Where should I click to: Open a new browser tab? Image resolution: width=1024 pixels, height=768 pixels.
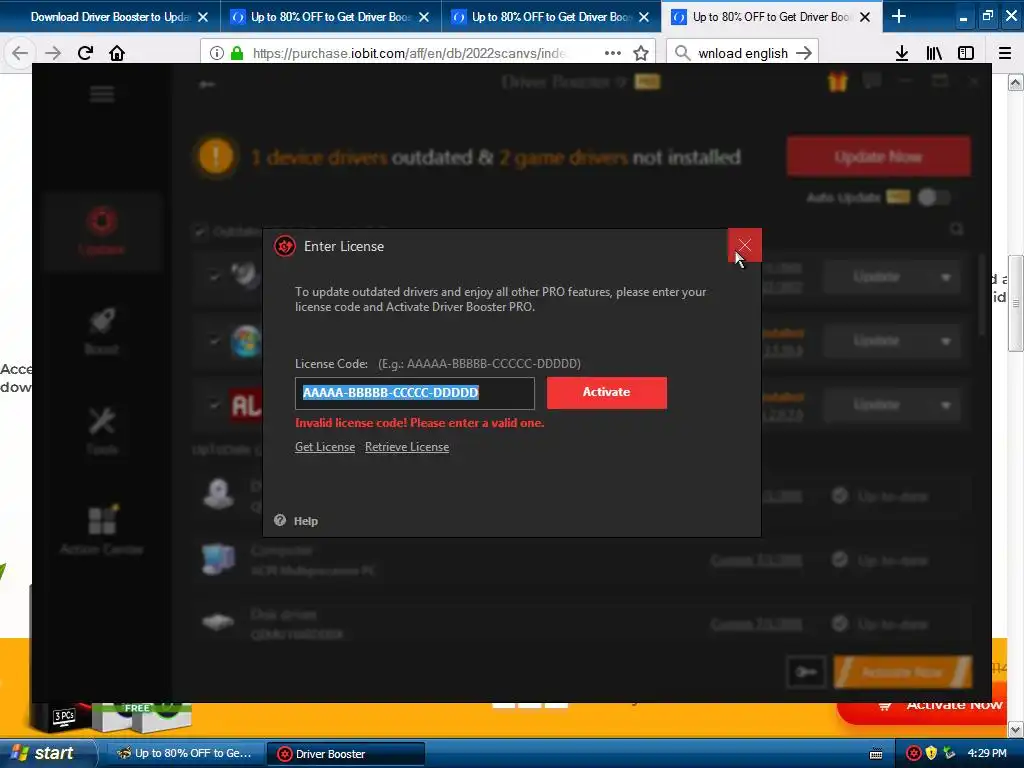899,16
